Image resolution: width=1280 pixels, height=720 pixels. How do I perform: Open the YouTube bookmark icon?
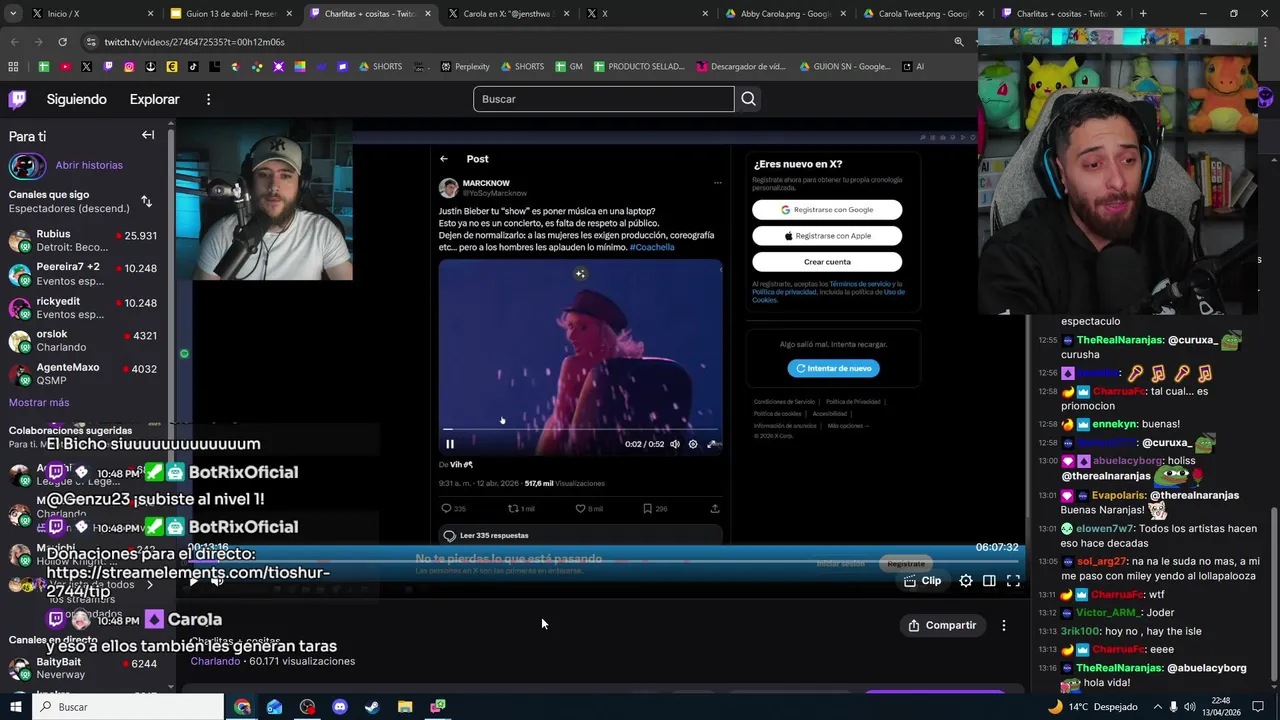pos(65,67)
